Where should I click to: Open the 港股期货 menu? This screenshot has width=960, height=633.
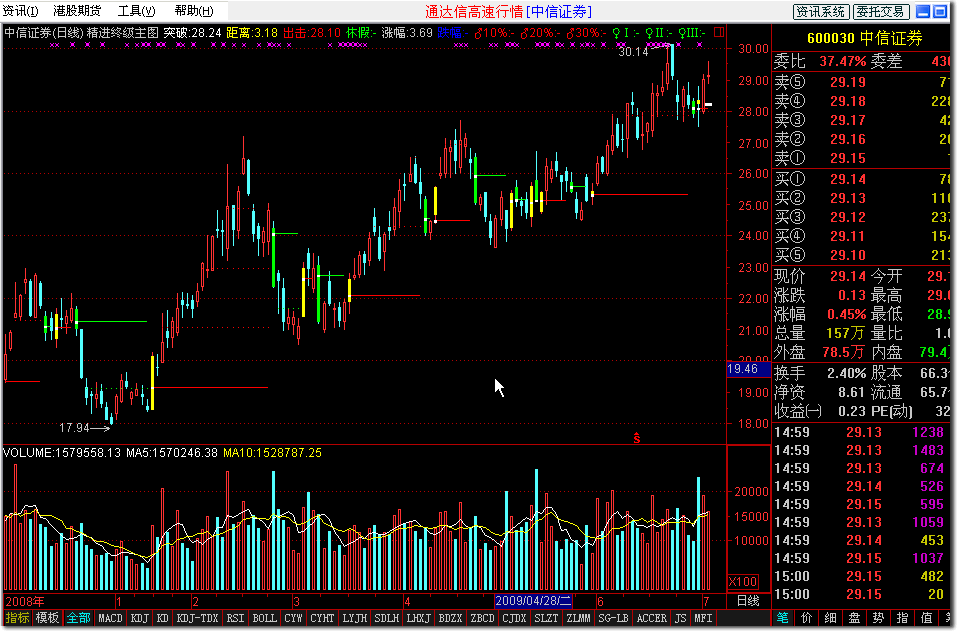coord(78,10)
